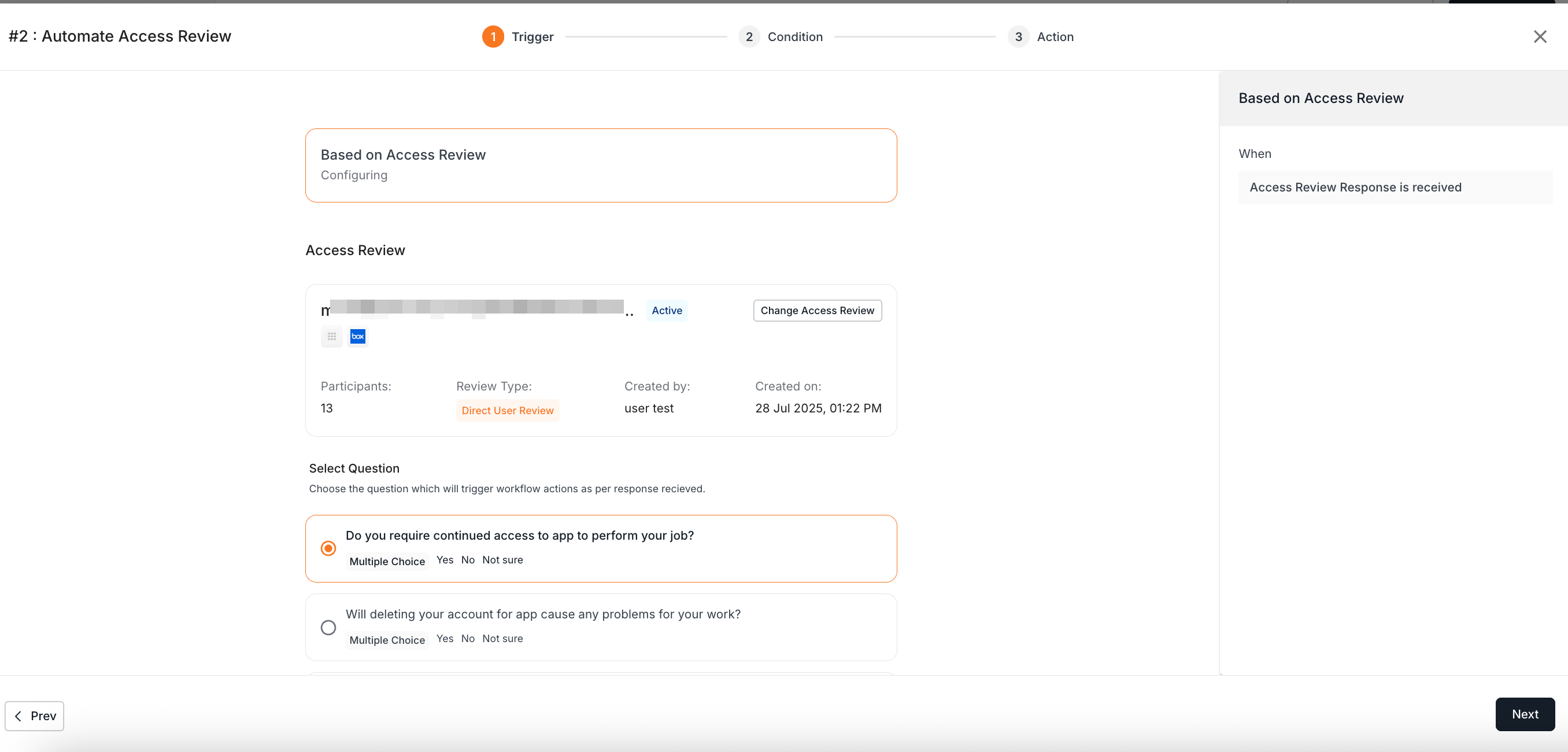Click the Active status badge

click(667, 310)
